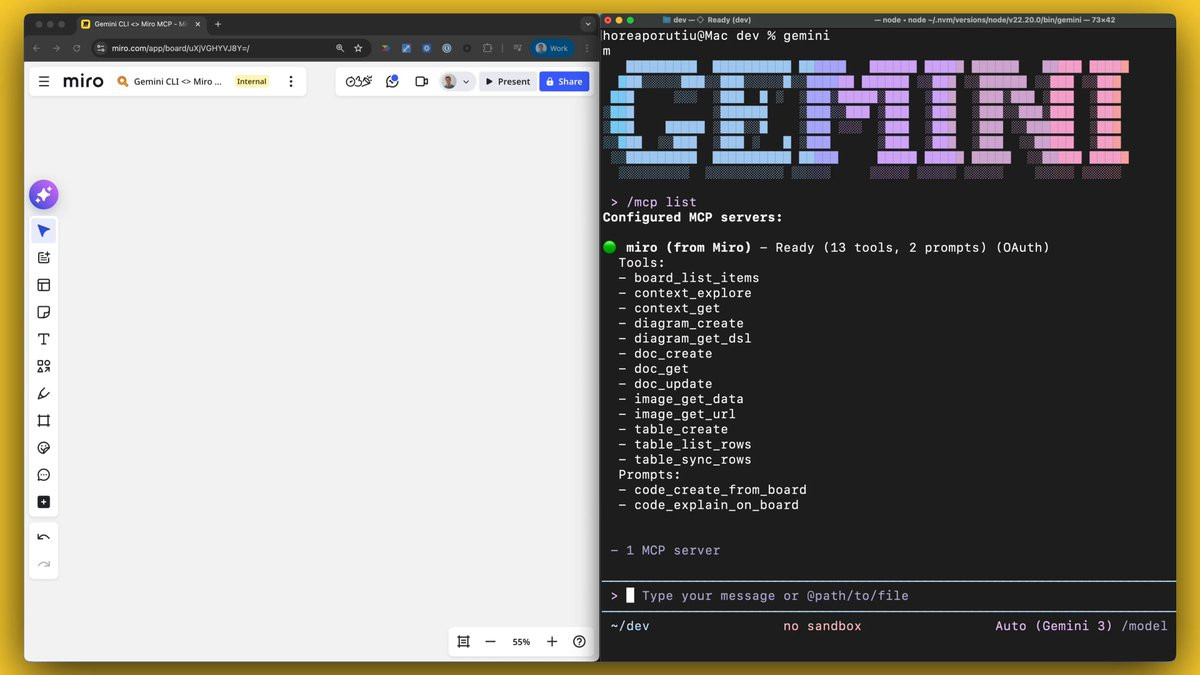Click the /mcp list command in terminal
Image resolution: width=1200 pixels, height=675 pixels.
(661, 202)
